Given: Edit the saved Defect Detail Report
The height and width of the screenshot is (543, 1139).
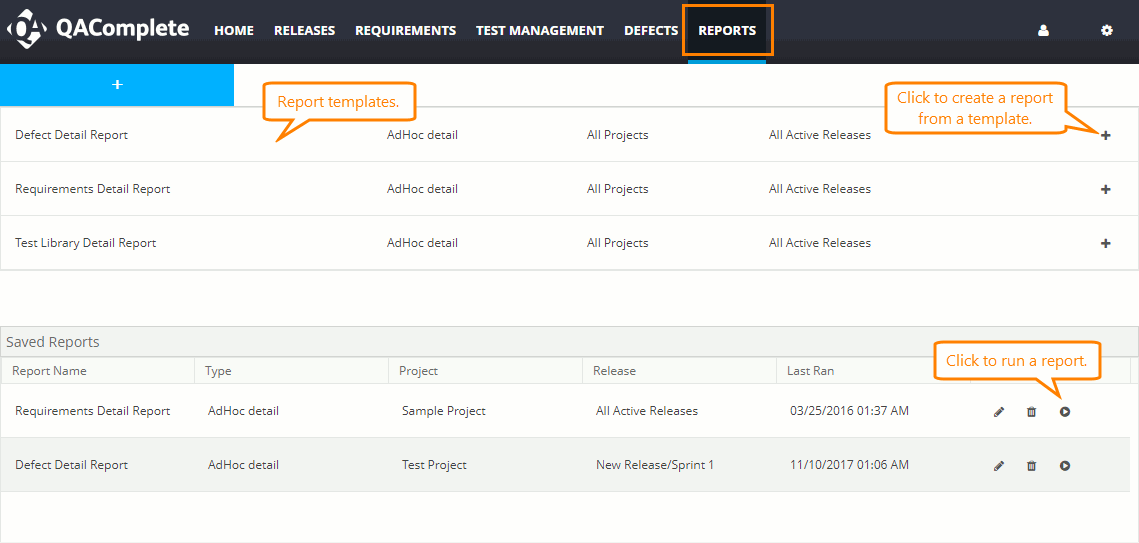Looking at the screenshot, I should click(x=998, y=466).
